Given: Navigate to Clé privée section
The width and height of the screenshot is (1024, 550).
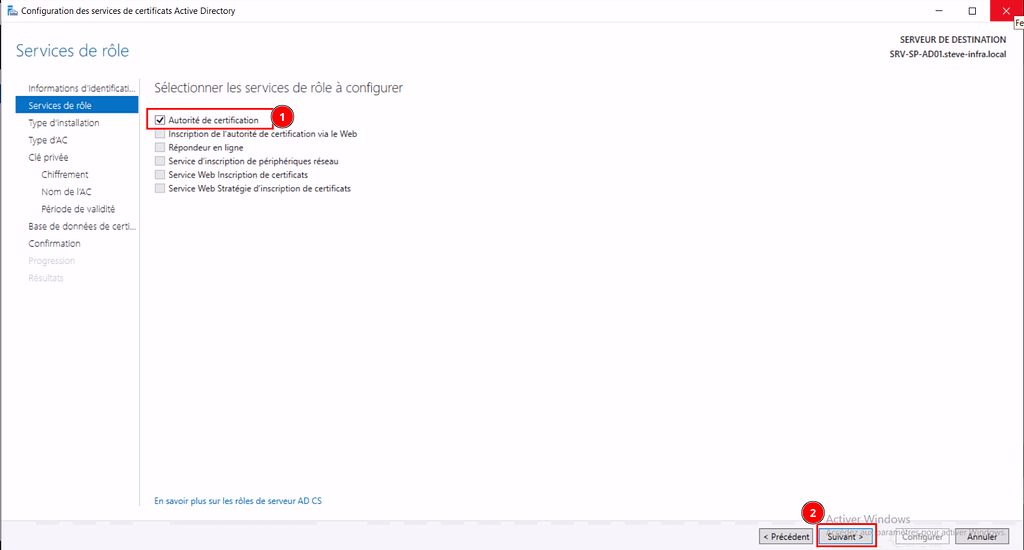Looking at the screenshot, I should click(48, 157).
